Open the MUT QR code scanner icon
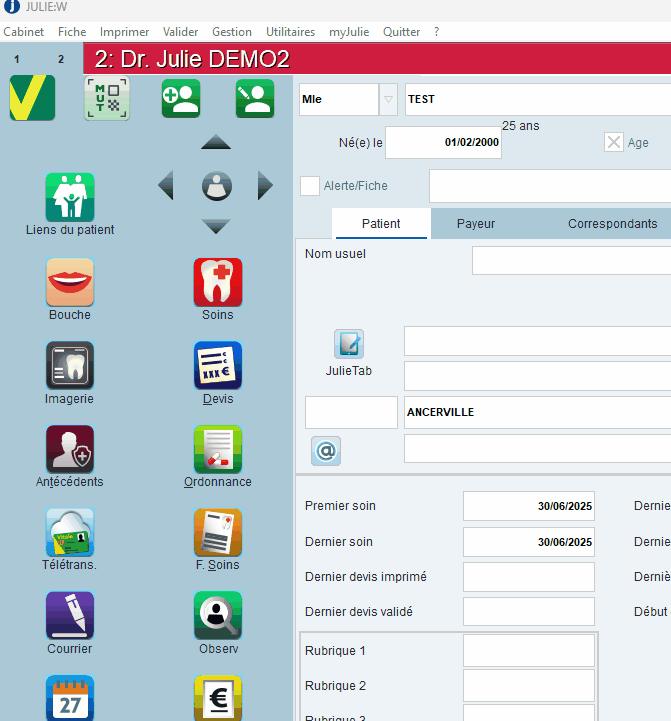Screen dimensions: 671x721 tap(107, 98)
